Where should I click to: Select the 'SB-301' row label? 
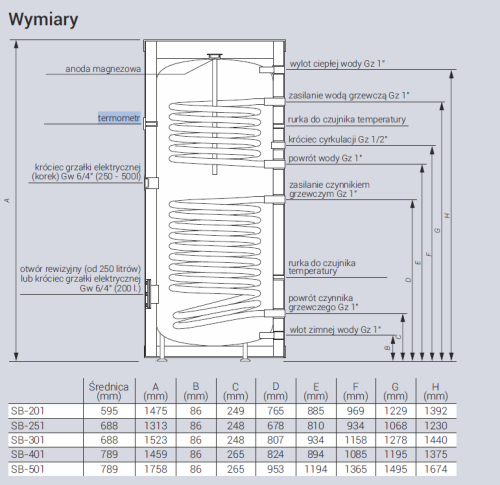28,440
